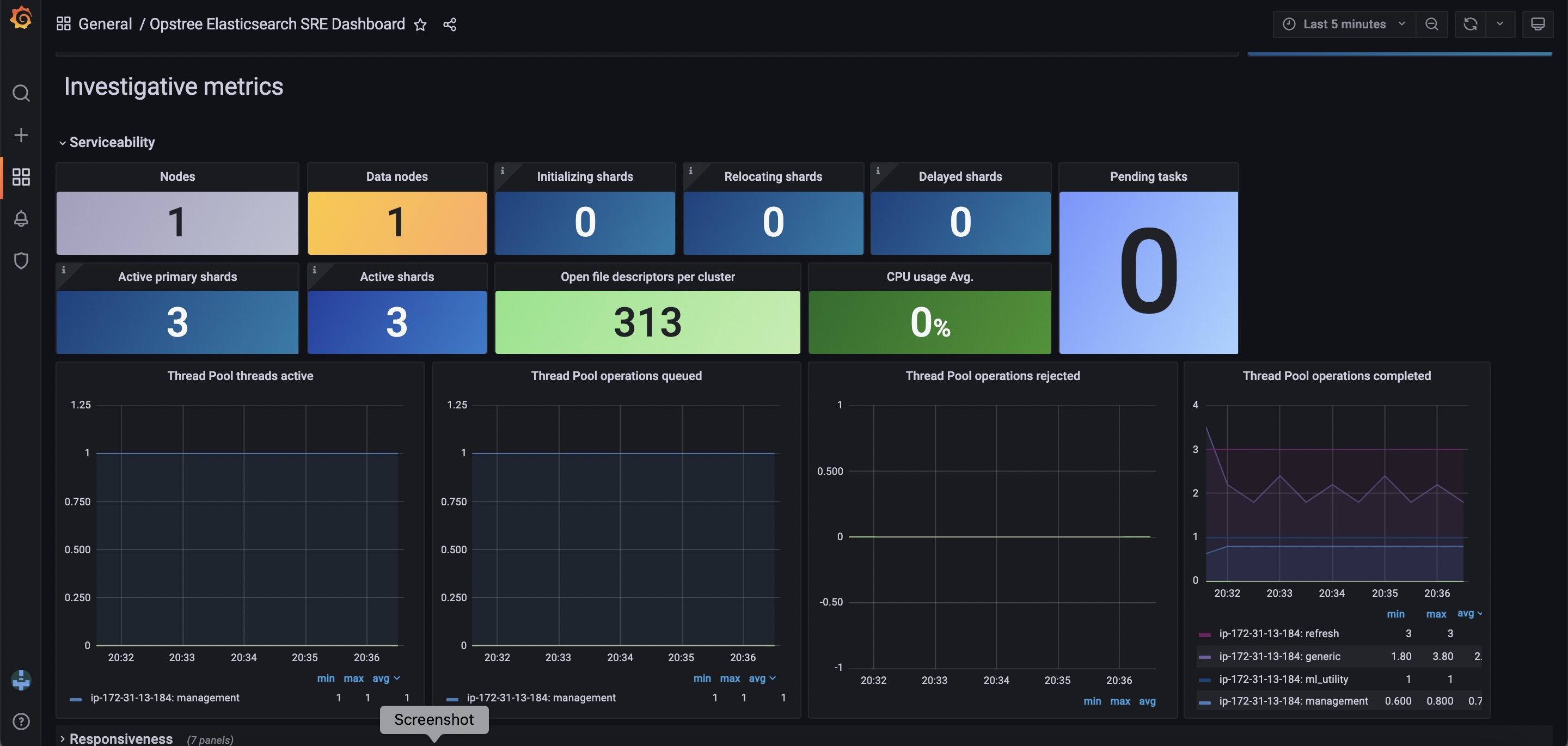Open the refresh interval dropdown arrow
Viewport: 1568px width, 746px height.
[x=1500, y=25]
